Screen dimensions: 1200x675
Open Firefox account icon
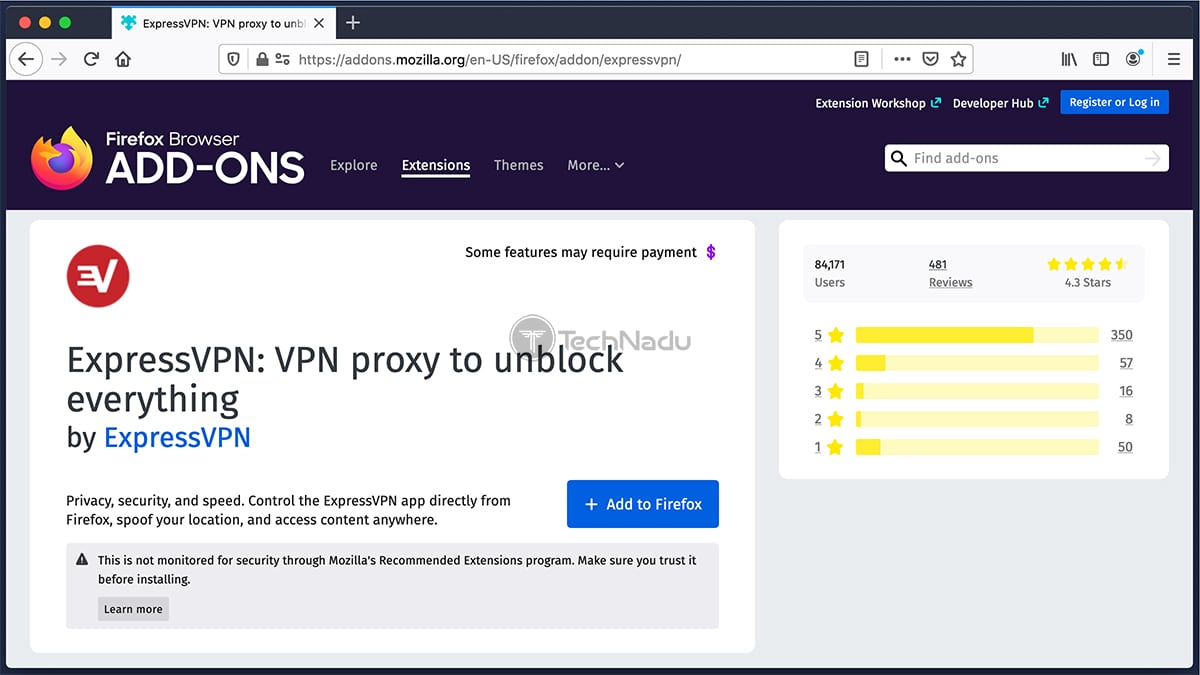pos(1133,59)
